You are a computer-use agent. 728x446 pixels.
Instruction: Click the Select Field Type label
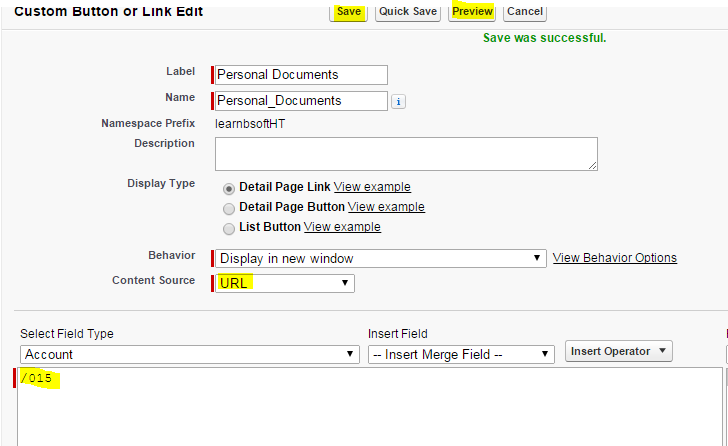click(x=67, y=334)
